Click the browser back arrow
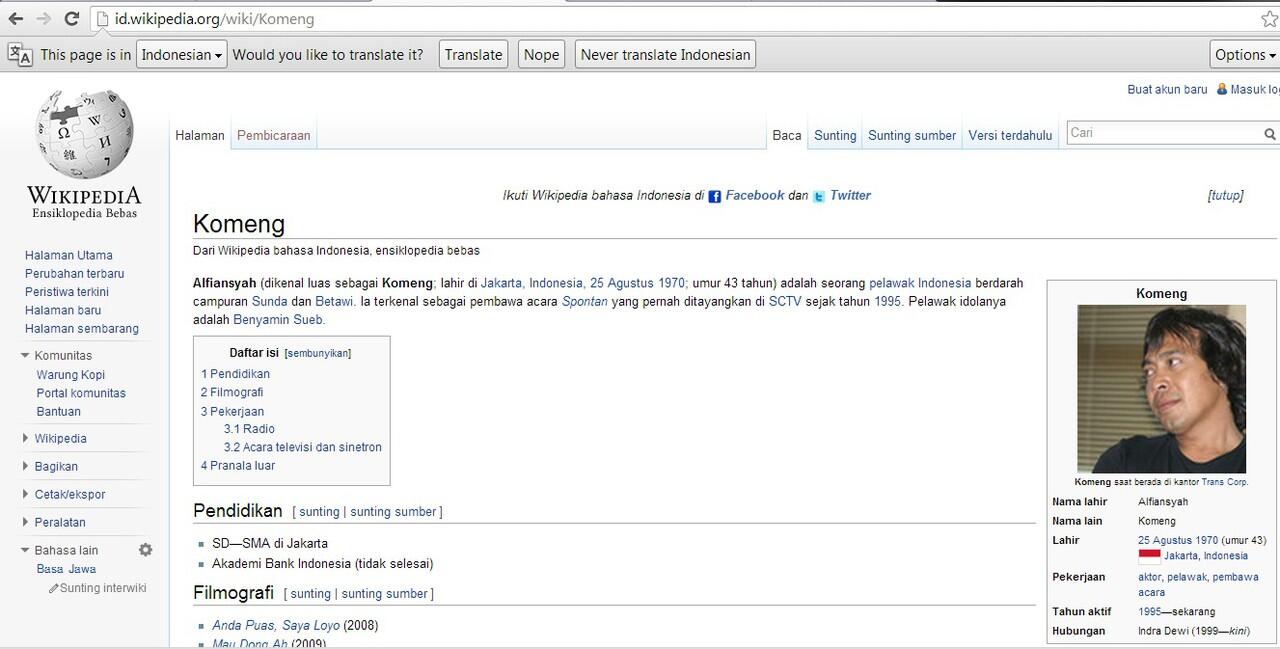 click(x=15, y=19)
